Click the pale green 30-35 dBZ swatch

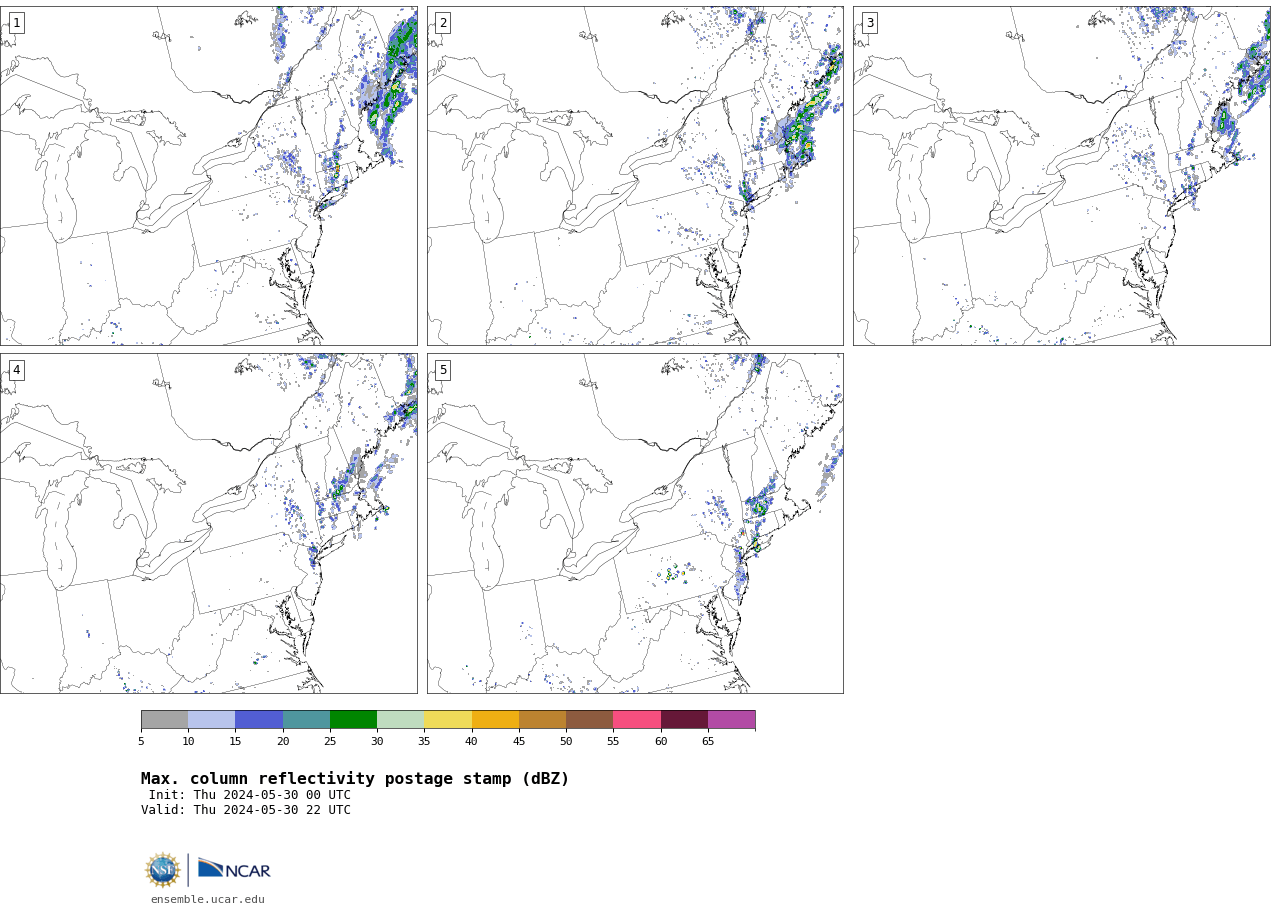tap(400, 720)
